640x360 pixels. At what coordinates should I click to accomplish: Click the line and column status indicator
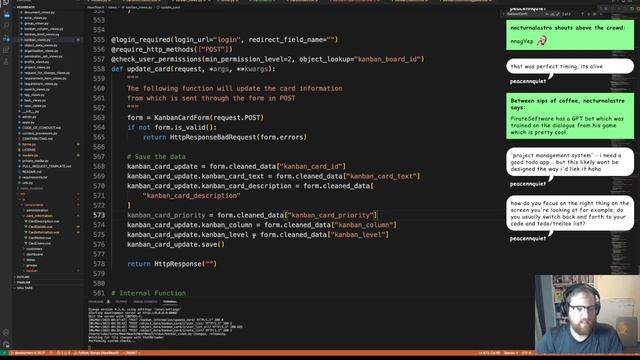(x=489, y=353)
